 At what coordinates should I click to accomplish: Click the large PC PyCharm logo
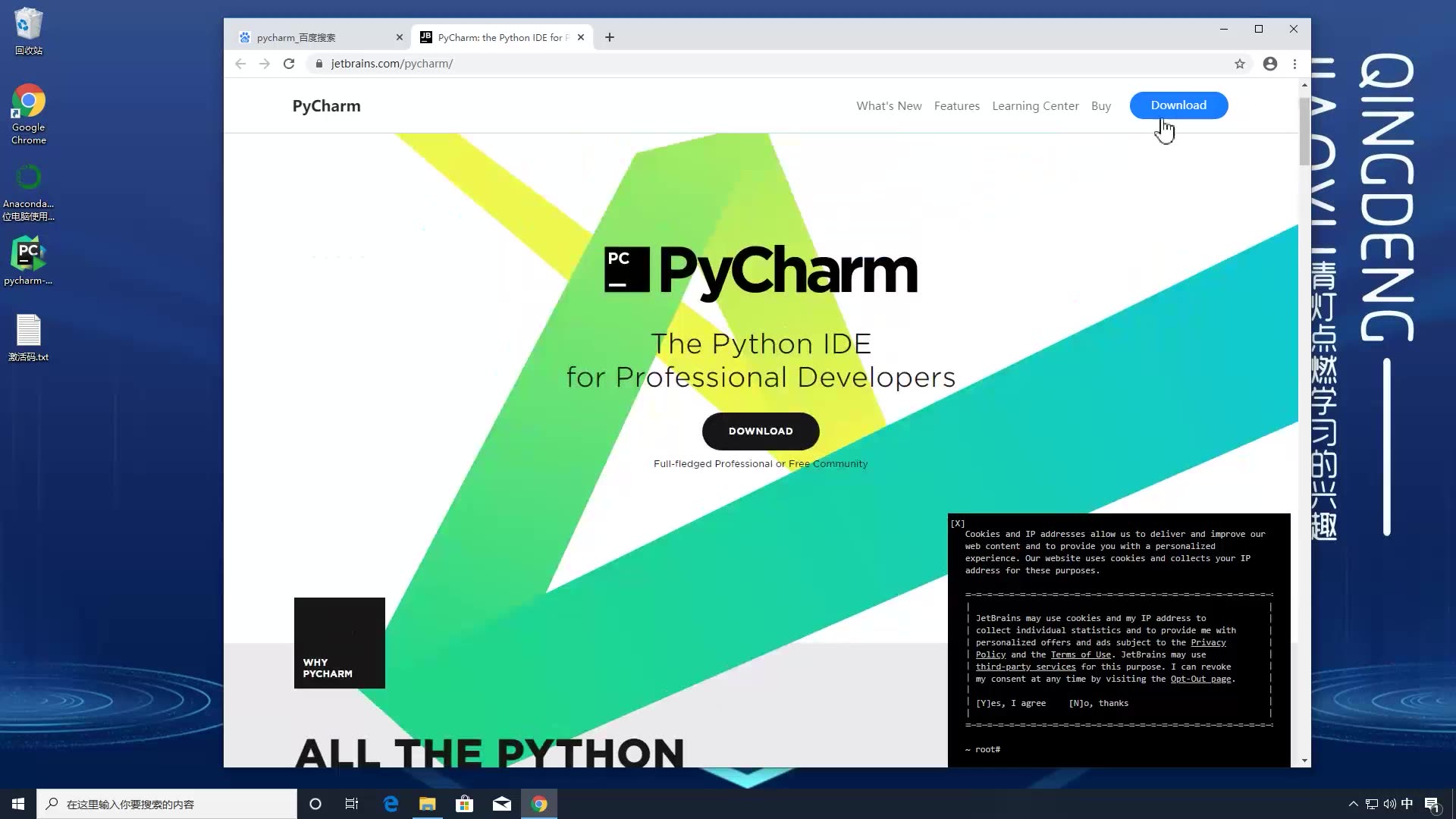[761, 271]
